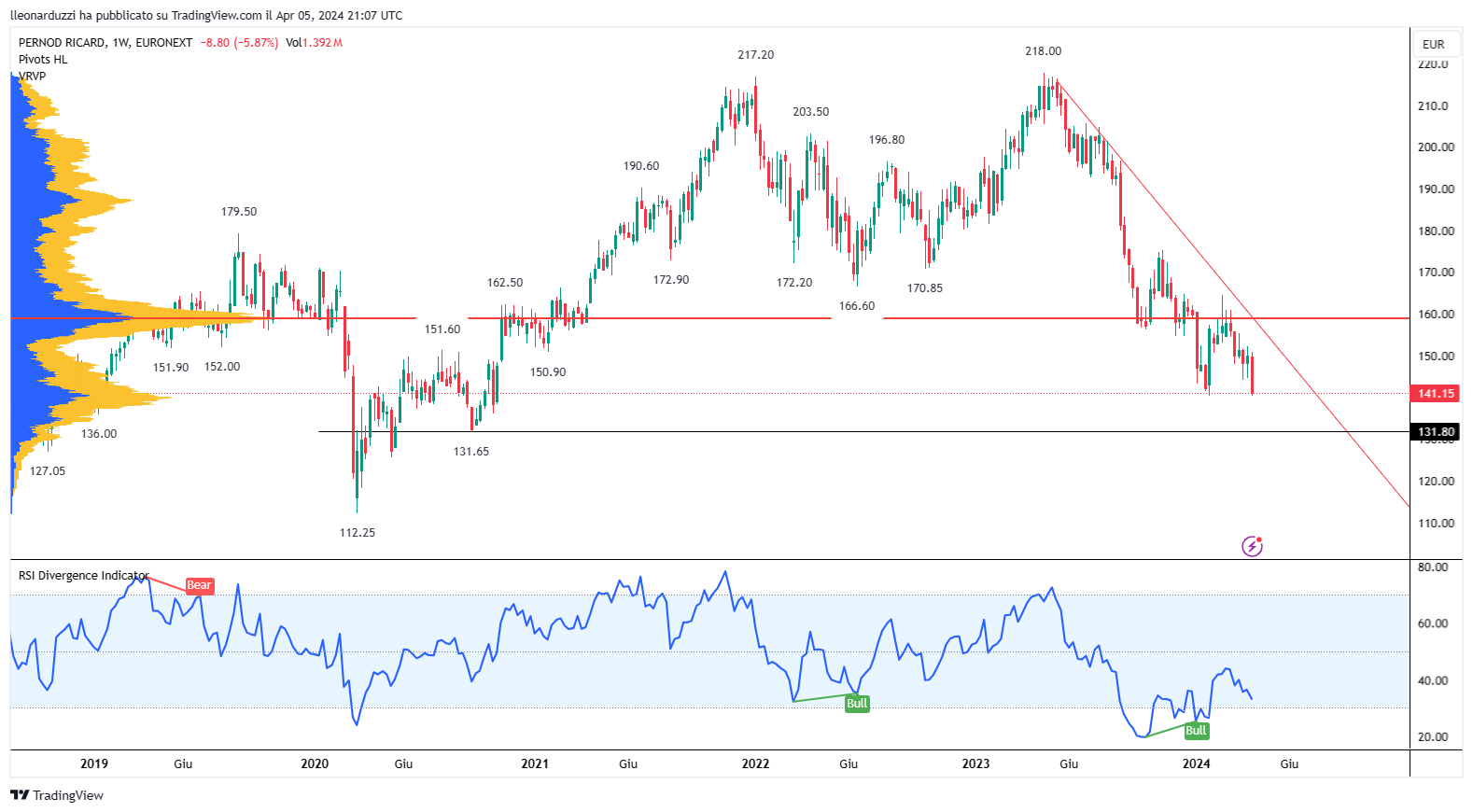Screen dimensions: 1473x812
Task: Click the 150.90 pivot label
Action: tap(547, 372)
